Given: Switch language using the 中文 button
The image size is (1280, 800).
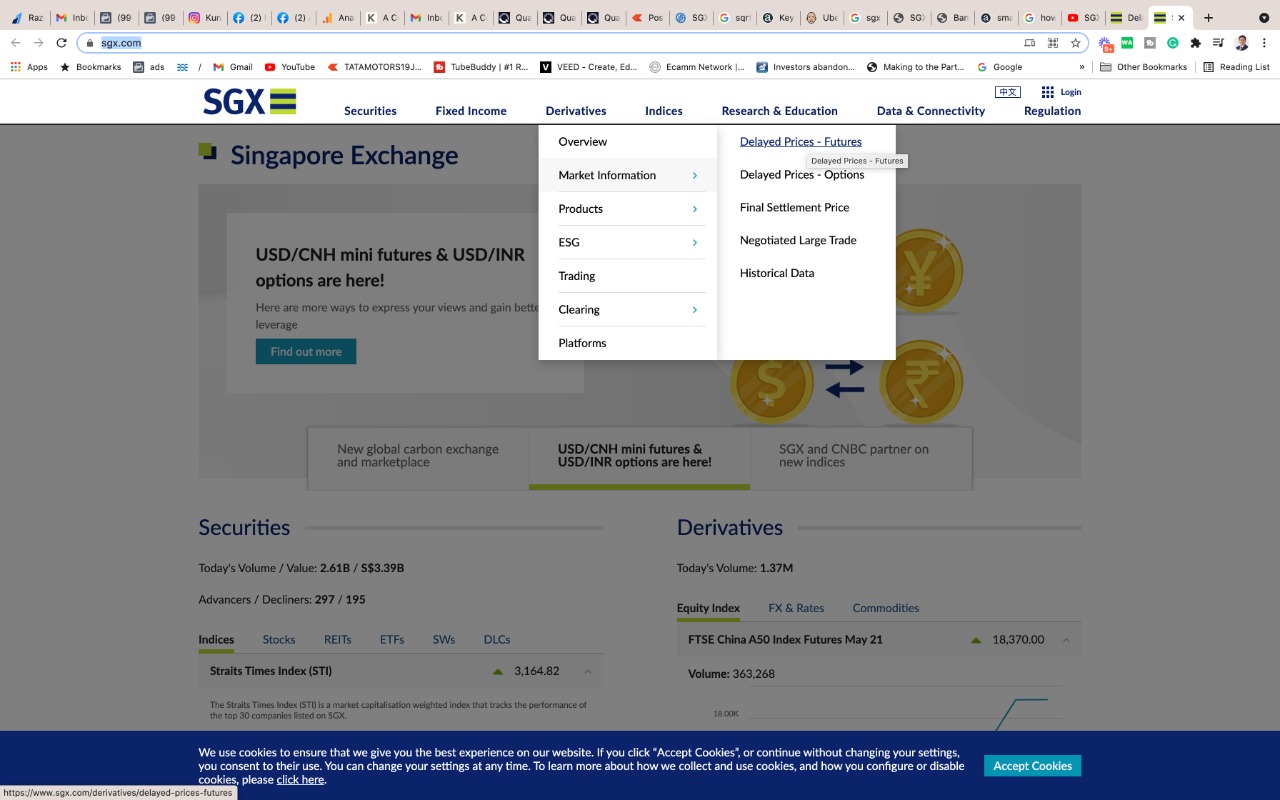Looking at the screenshot, I should tap(1007, 92).
